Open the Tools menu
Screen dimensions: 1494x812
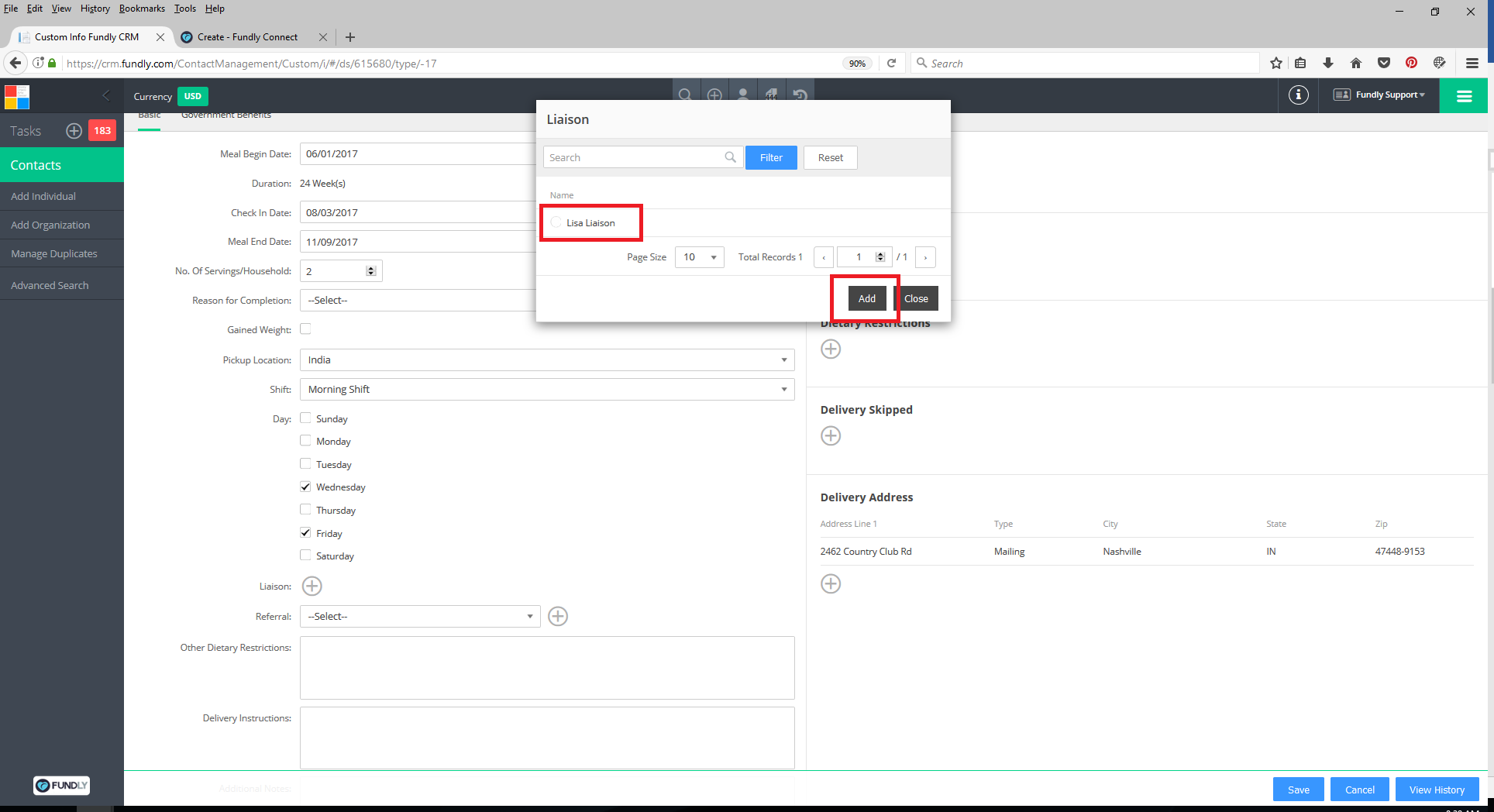(185, 9)
